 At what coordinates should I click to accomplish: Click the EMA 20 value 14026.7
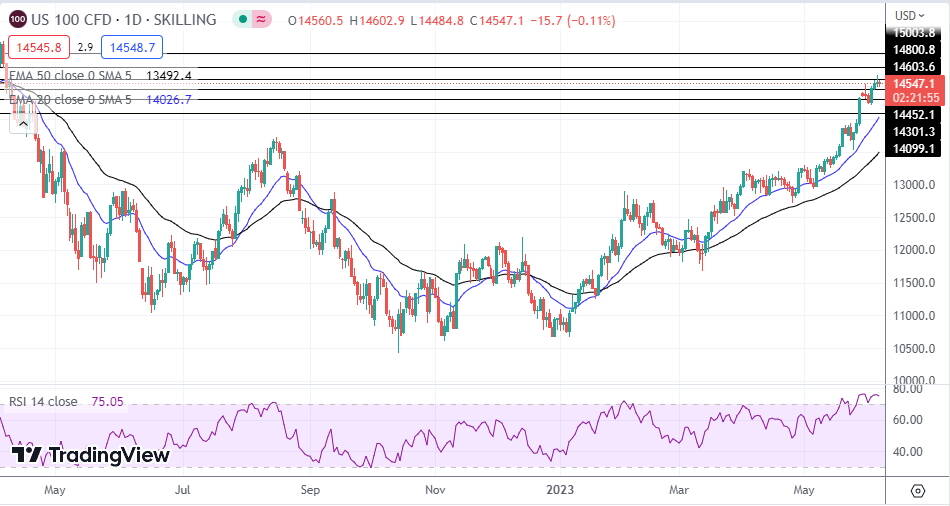(x=169, y=99)
